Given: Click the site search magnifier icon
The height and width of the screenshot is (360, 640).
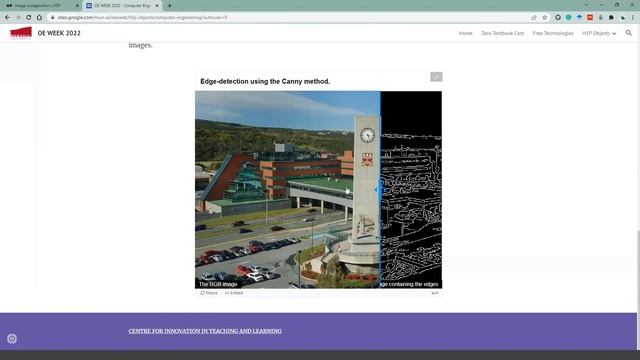Looking at the screenshot, I should pos(629,33).
